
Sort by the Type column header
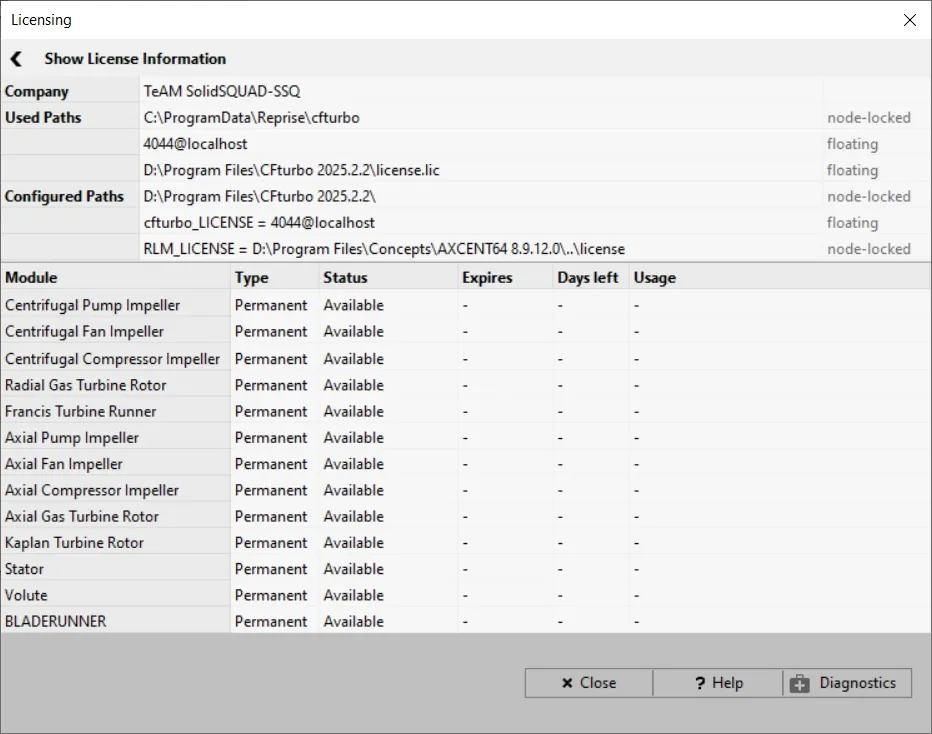pyautogui.click(x=275, y=278)
